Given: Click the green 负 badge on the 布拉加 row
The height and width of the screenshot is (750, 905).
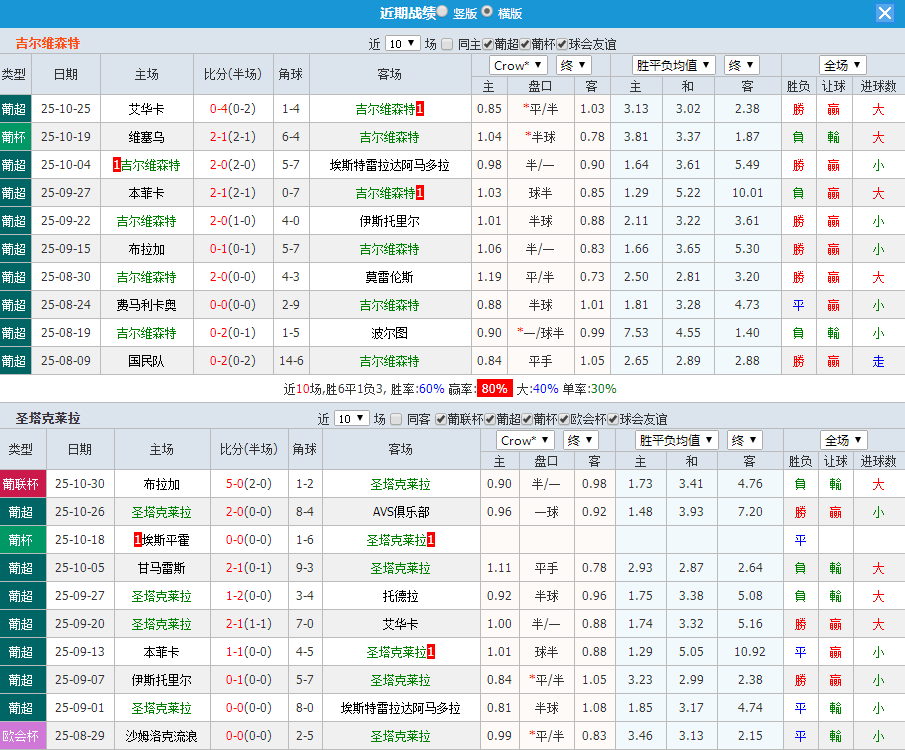Looking at the screenshot, I should tap(798, 483).
